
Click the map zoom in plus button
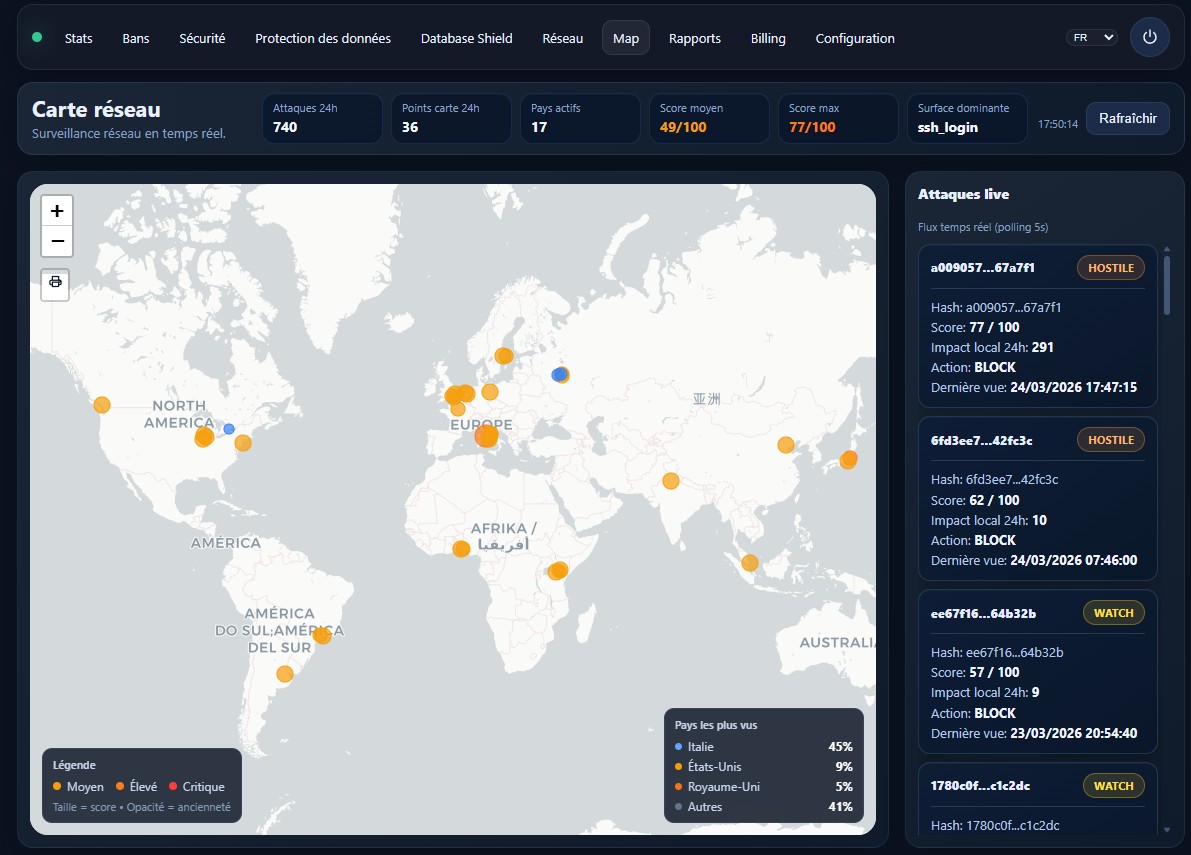pyautogui.click(x=57, y=211)
